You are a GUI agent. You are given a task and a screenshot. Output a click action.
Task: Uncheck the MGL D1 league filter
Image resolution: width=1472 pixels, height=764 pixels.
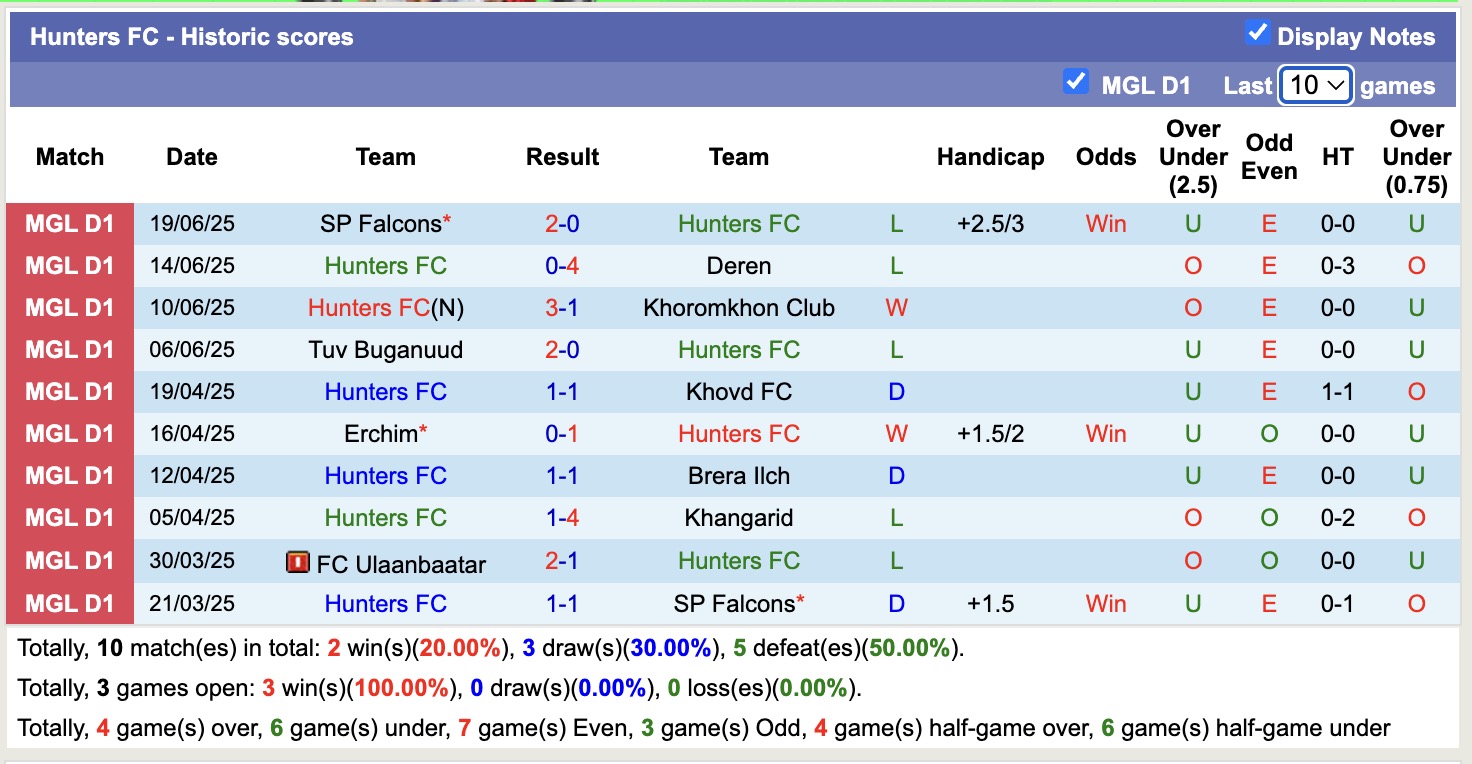1076,81
